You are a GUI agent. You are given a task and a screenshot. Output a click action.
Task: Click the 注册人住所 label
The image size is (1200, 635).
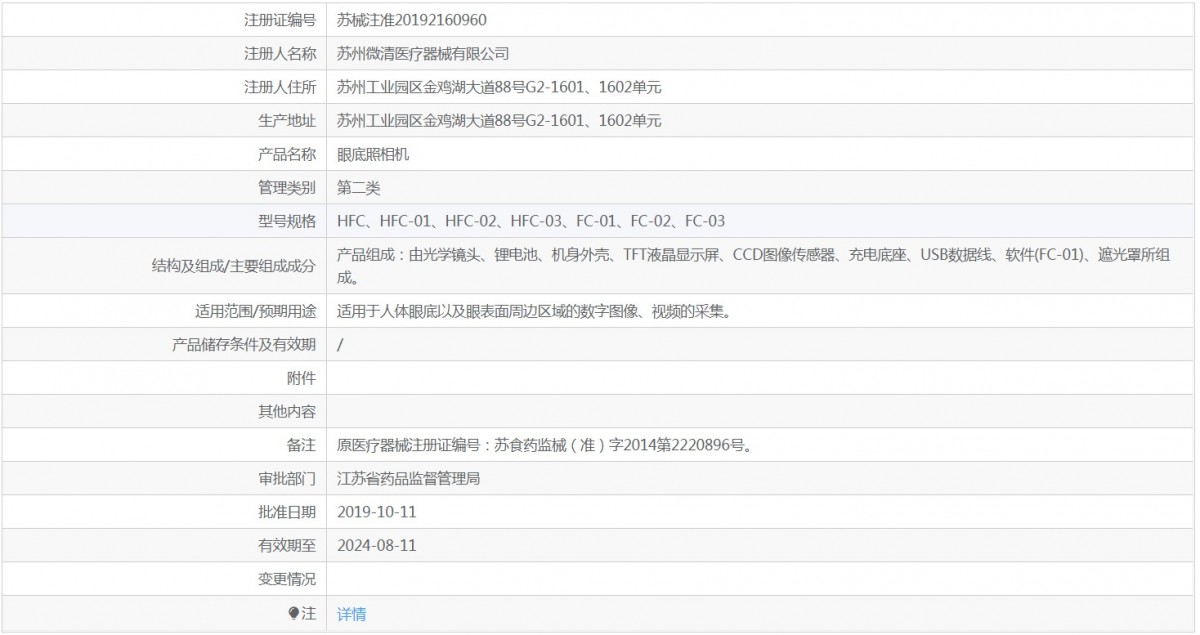point(280,87)
